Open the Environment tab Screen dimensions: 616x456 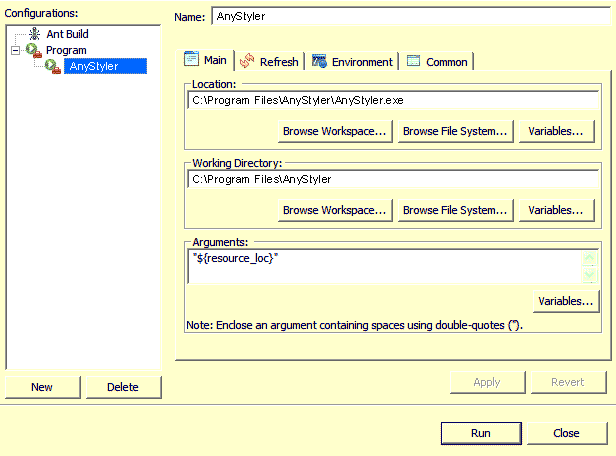click(x=361, y=62)
